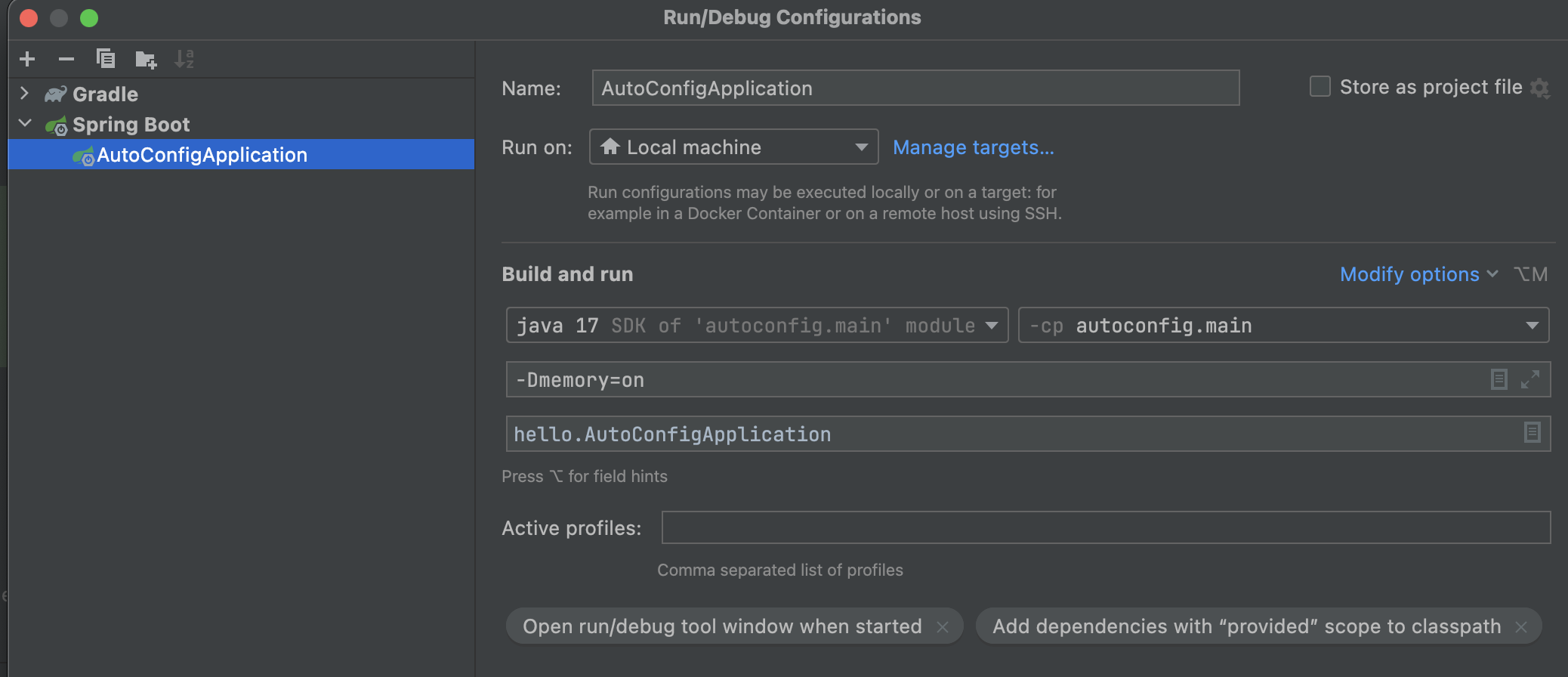The image size is (1568, 677).
Task: Open the -cp autoconfig.main classpath dropdown
Action: 1283,325
